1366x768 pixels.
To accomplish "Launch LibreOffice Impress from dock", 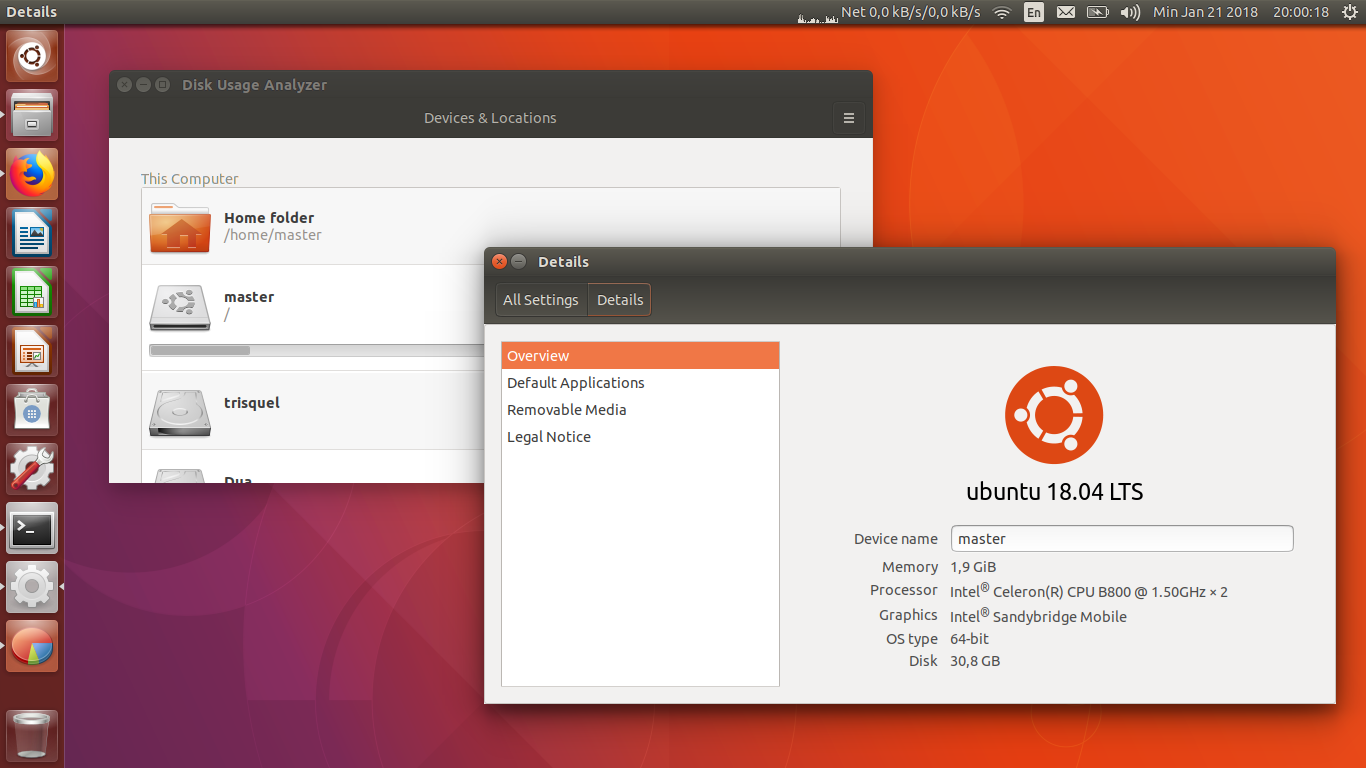I will 32,351.
